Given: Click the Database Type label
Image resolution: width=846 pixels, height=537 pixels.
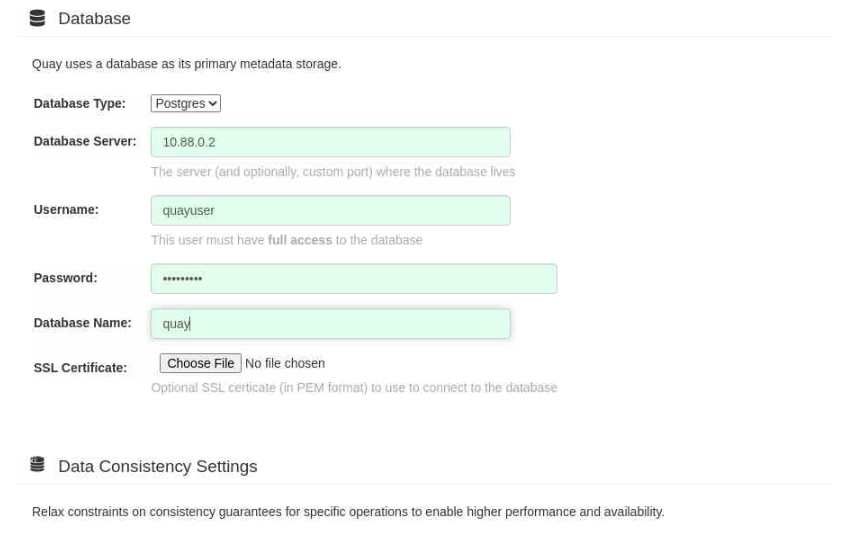Looking at the screenshot, I should pyautogui.click(x=79, y=103).
